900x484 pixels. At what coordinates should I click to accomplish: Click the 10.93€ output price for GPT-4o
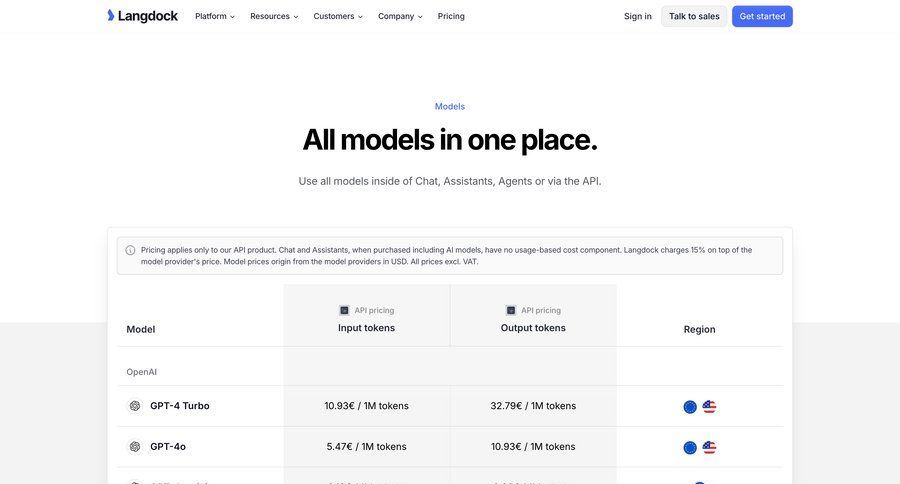point(533,447)
